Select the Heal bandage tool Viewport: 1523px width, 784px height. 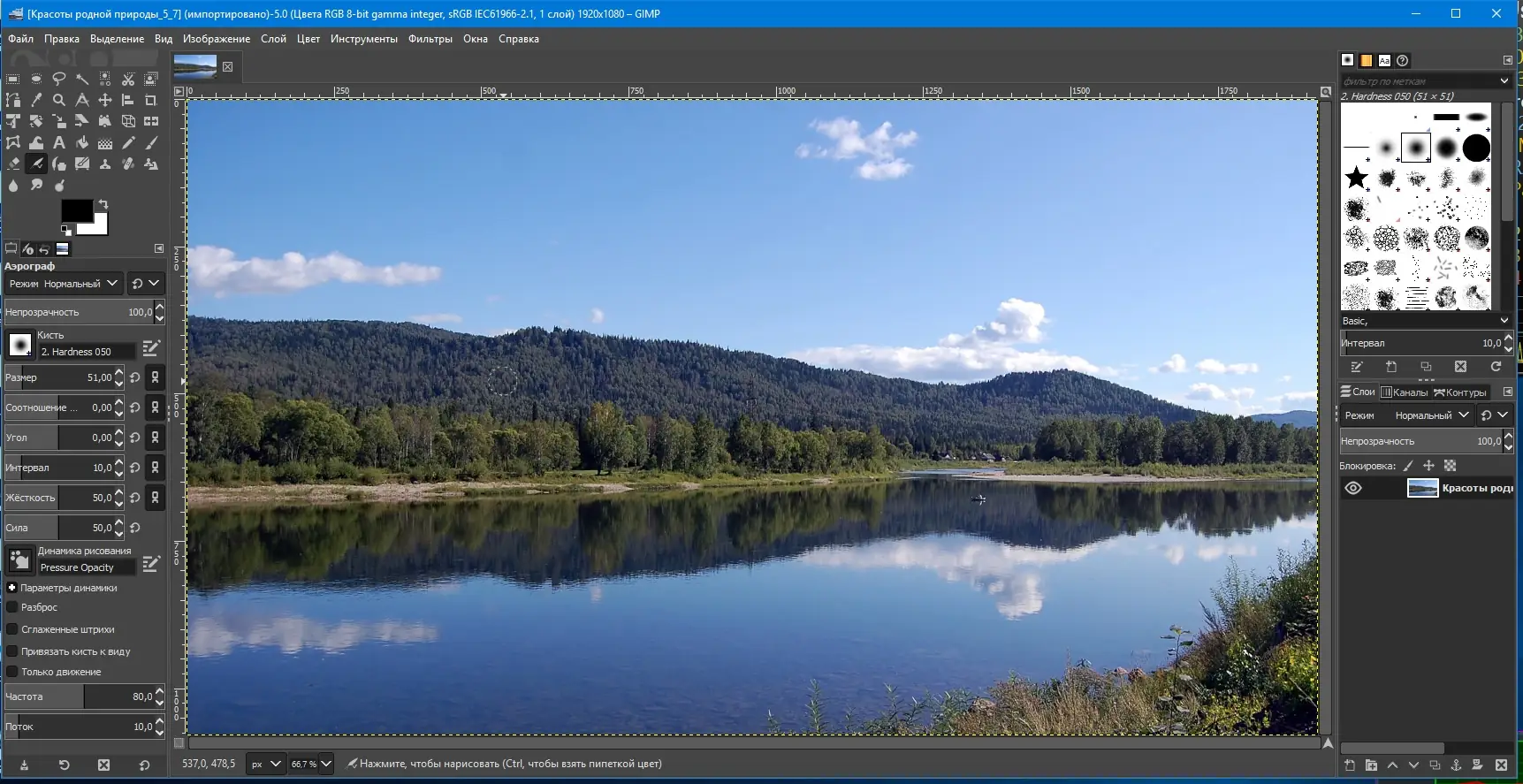(128, 164)
